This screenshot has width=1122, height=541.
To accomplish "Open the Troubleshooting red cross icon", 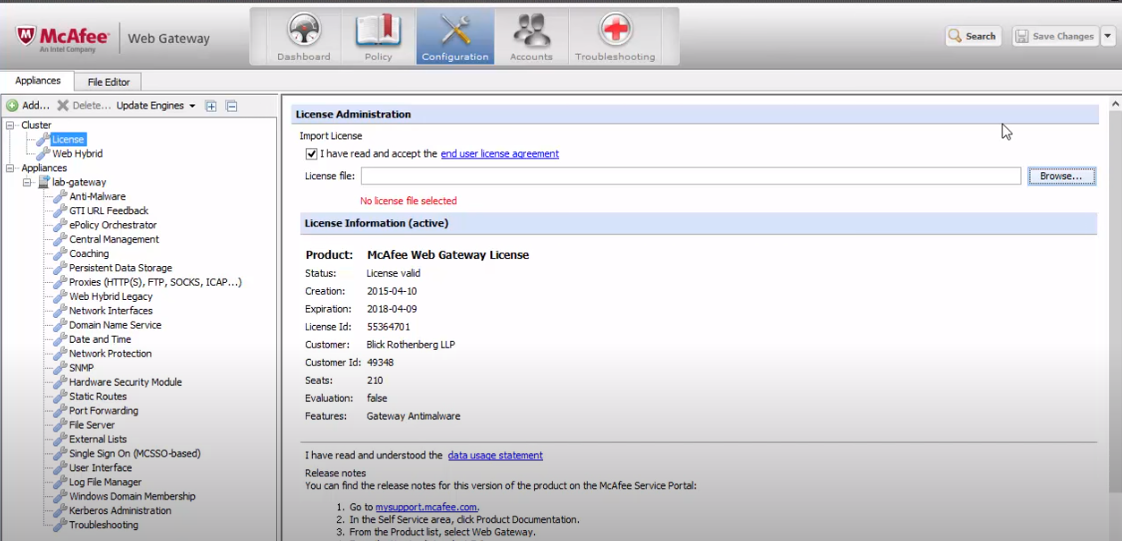I will (615, 31).
